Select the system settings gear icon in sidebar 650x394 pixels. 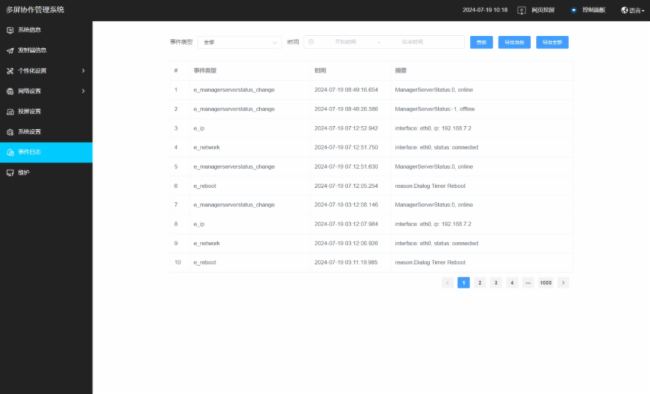[x=10, y=132]
